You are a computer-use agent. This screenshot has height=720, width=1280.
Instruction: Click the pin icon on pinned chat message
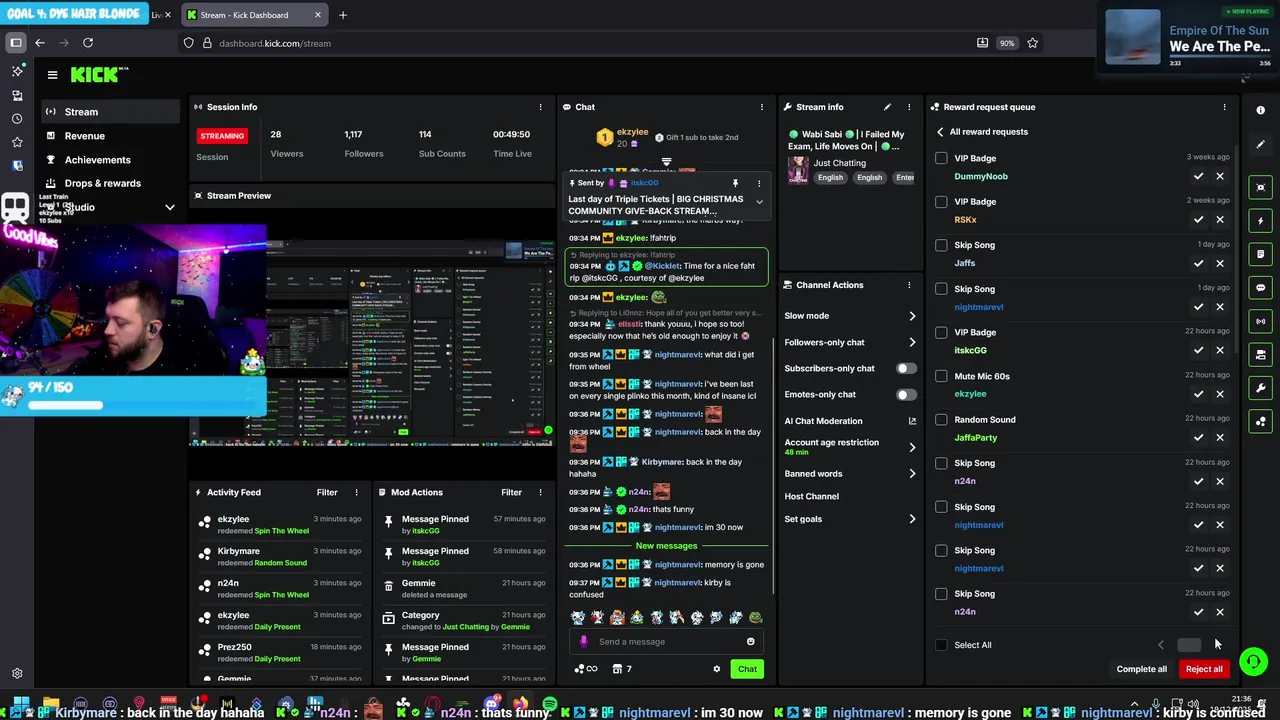(735, 183)
